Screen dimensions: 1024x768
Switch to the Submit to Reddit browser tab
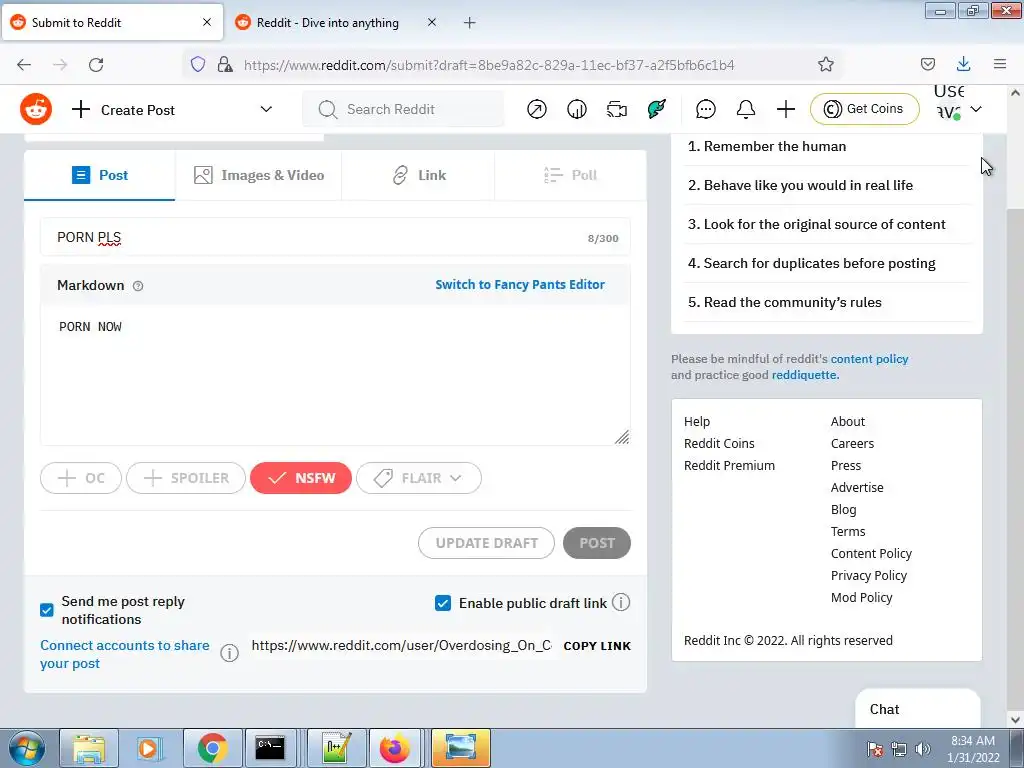(112, 23)
